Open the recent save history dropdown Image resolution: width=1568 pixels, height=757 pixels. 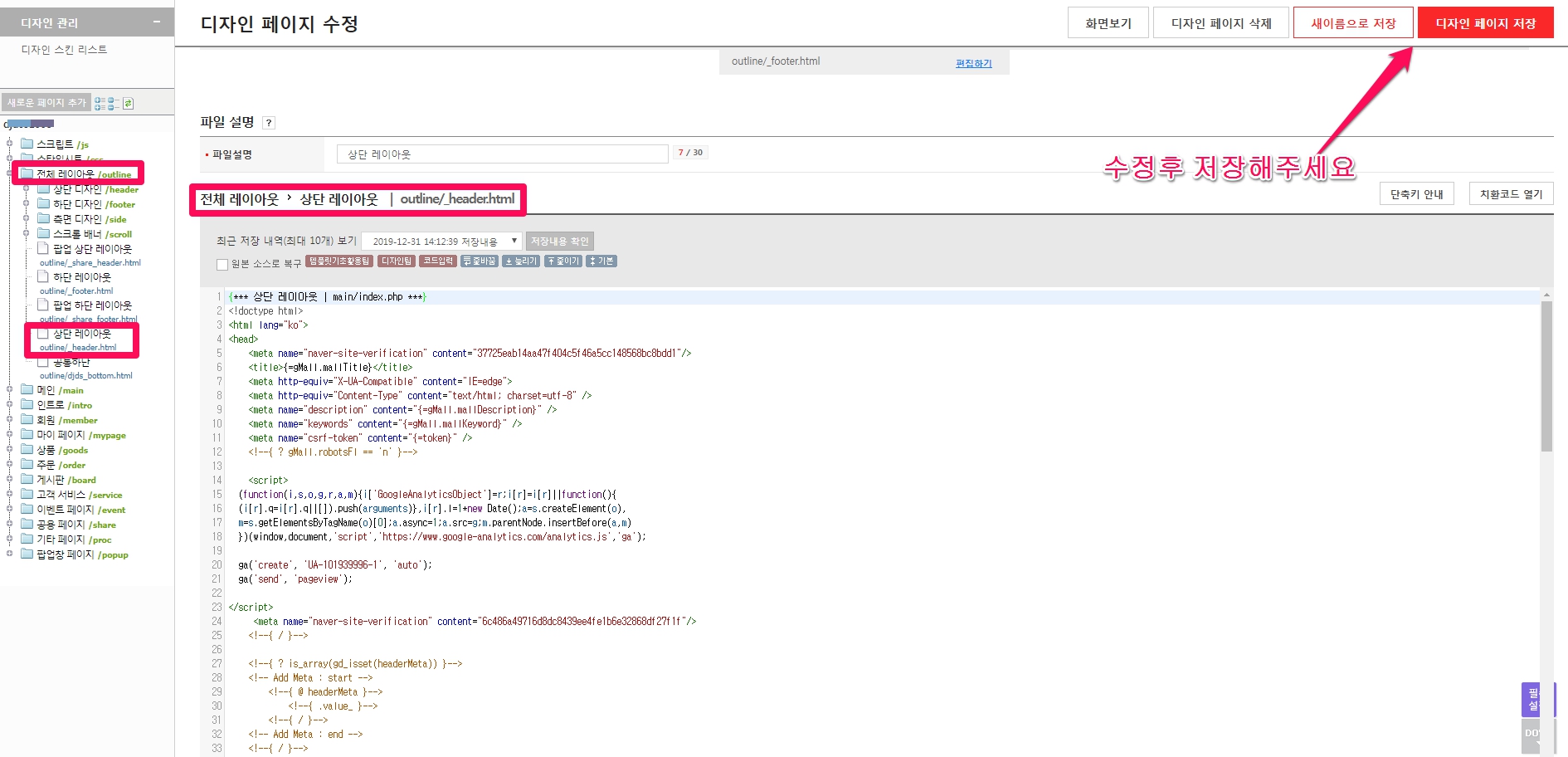pyautogui.click(x=441, y=242)
